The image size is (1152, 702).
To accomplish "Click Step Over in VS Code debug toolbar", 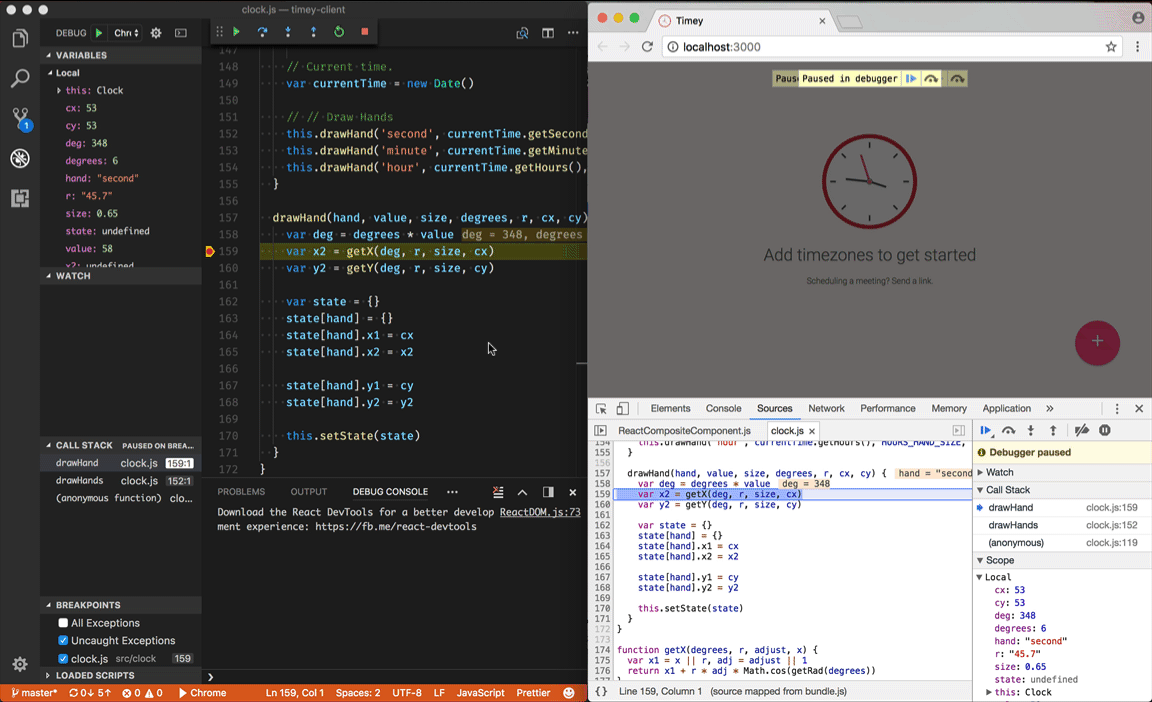I will pyautogui.click(x=262, y=32).
